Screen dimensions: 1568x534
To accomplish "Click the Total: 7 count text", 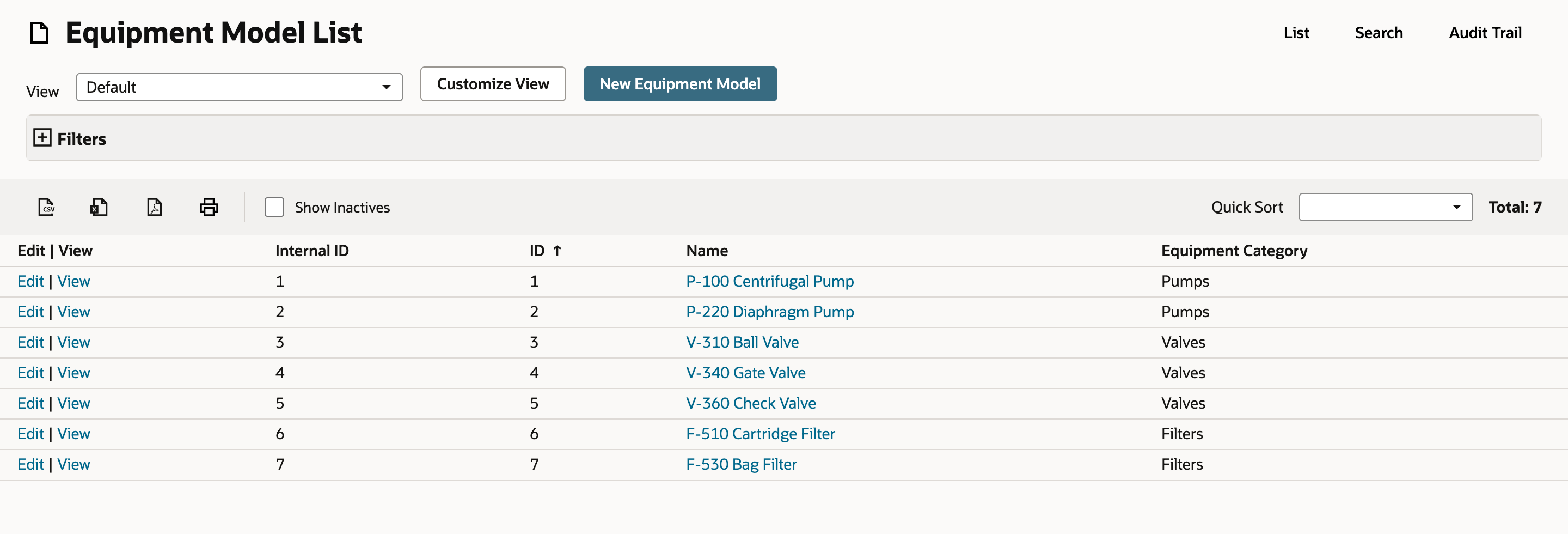I will click(x=1515, y=207).
